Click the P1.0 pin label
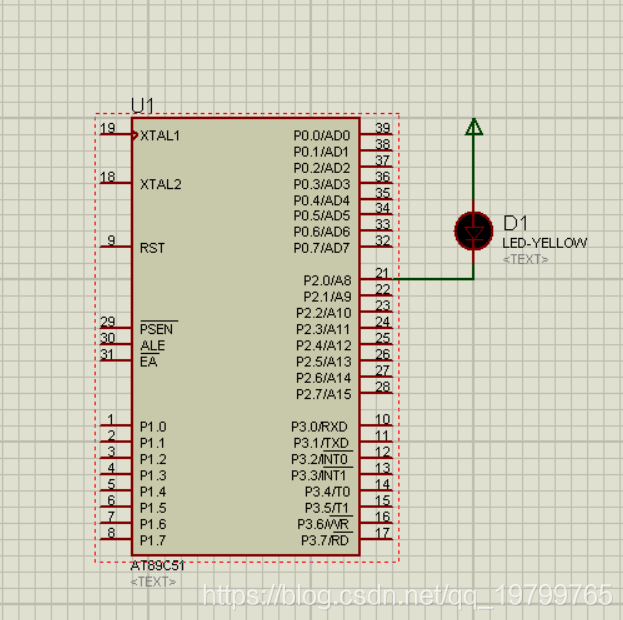The image size is (623, 620). tap(153, 427)
